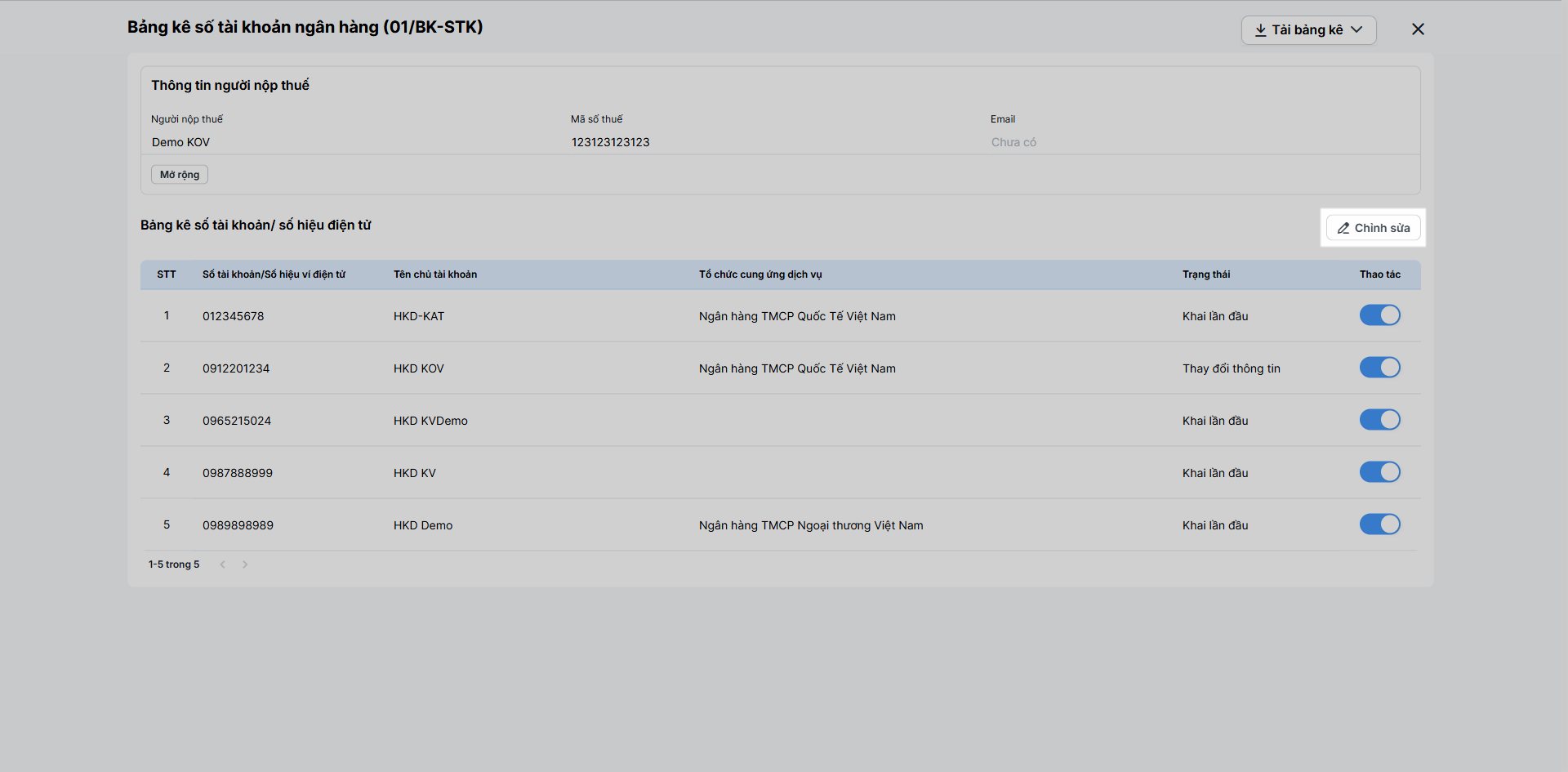Select the row with account 0912201234
1568x772 pixels.
point(780,368)
